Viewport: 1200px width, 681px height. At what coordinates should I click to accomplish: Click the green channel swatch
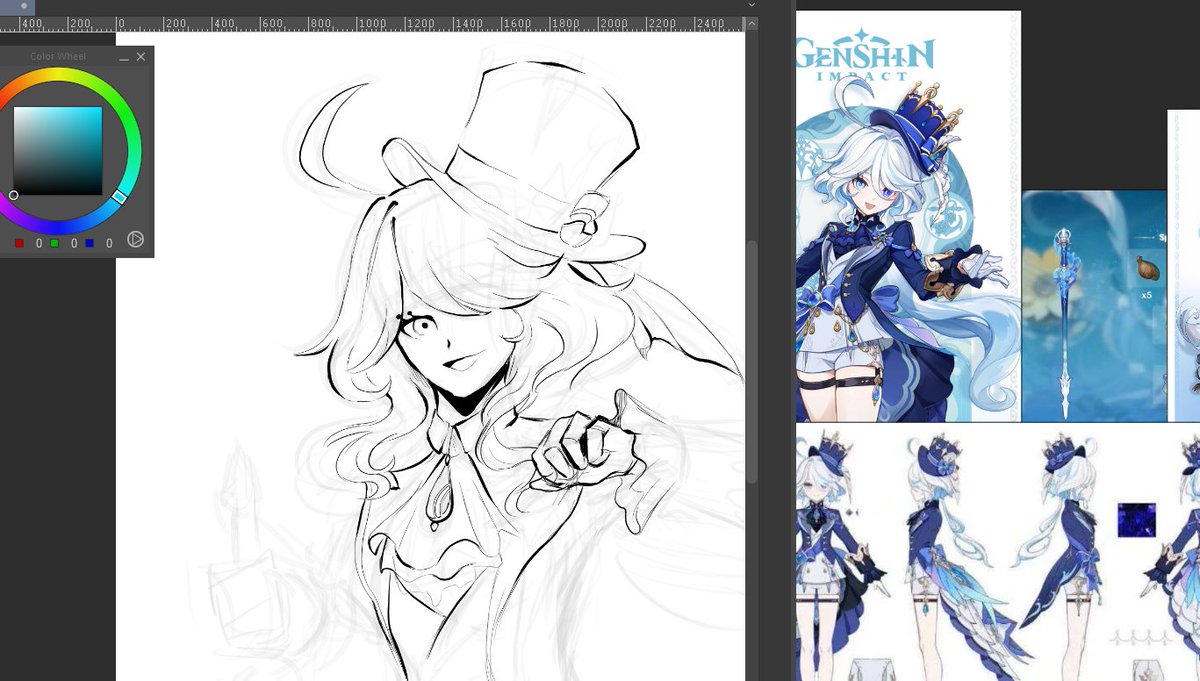point(55,243)
